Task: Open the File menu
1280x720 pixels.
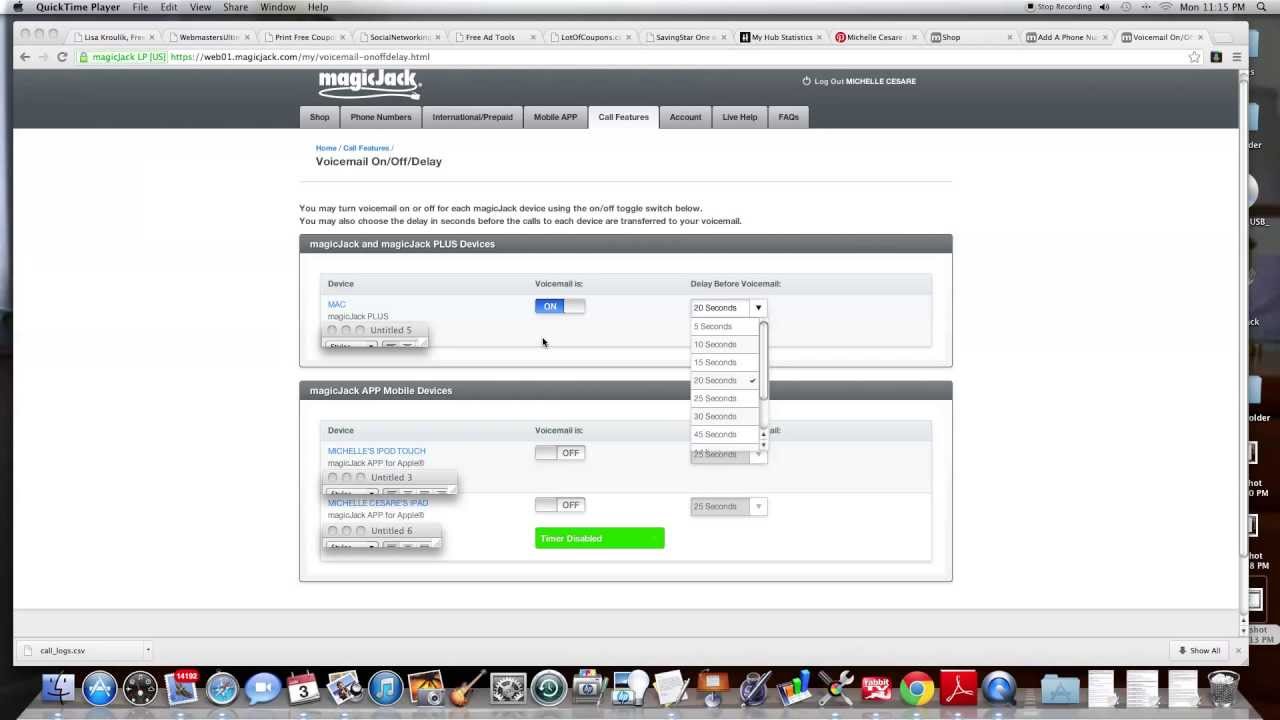Action: point(140,7)
